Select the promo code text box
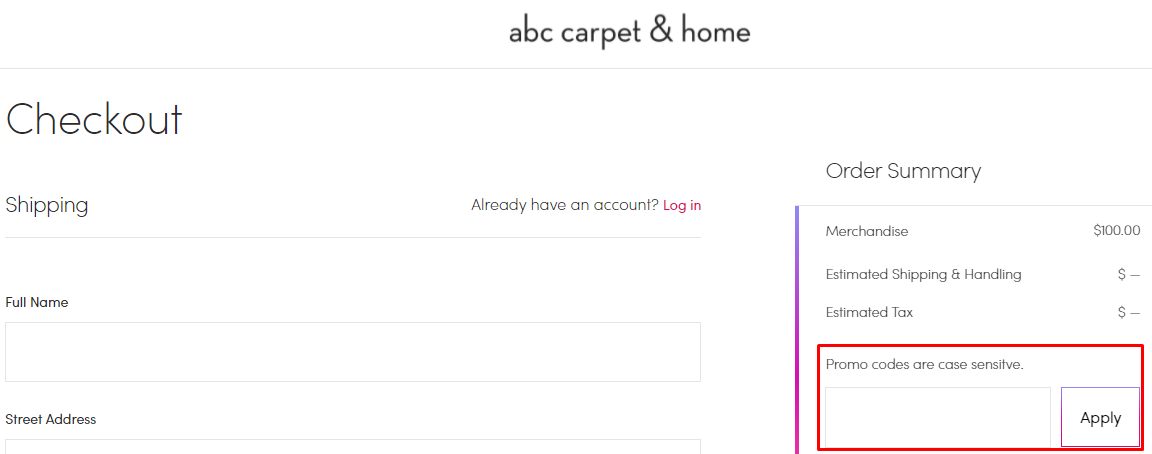The height and width of the screenshot is (454, 1152). (x=937, y=416)
